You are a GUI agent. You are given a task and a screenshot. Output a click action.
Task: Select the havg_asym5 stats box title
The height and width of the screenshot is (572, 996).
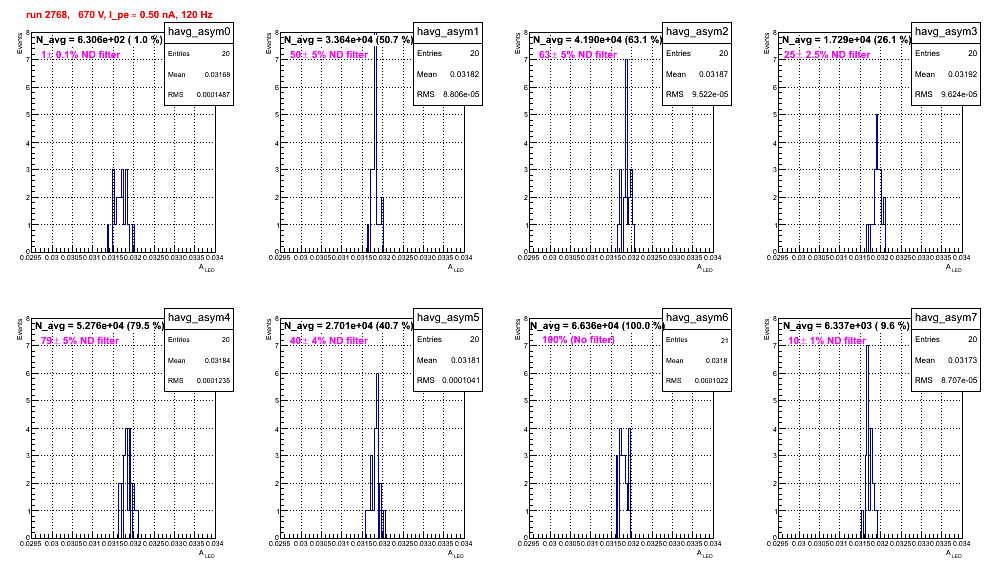tap(448, 318)
